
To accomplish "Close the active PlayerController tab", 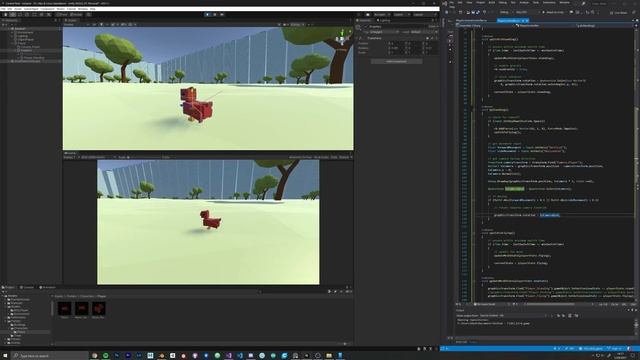I will (527, 20).
